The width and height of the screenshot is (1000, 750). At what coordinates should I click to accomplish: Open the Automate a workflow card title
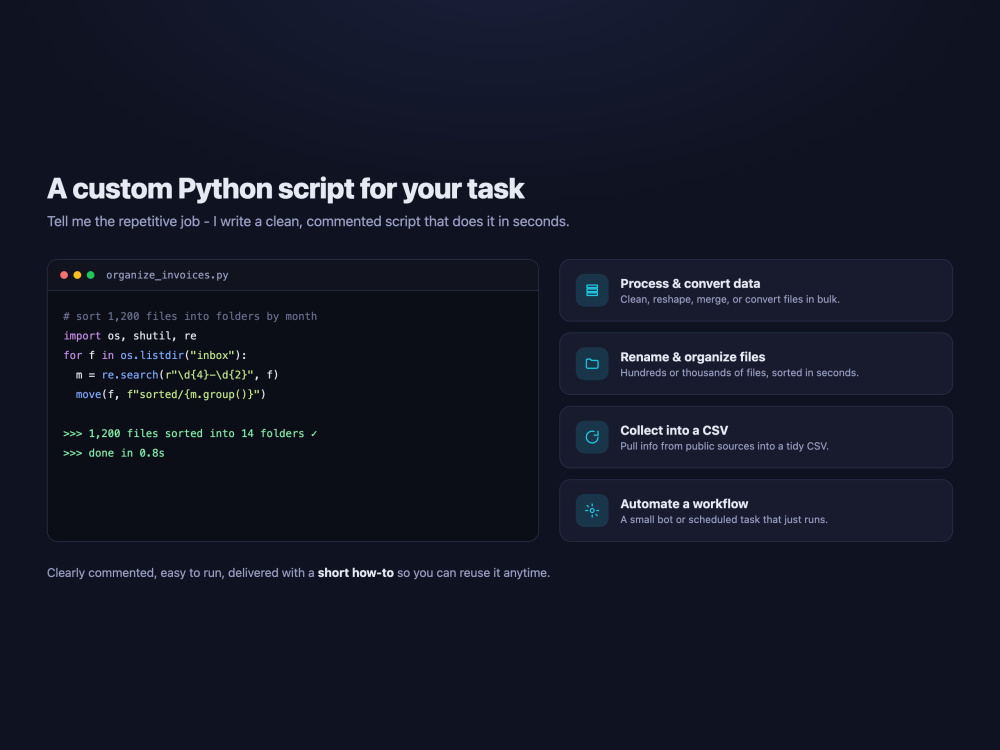tap(684, 503)
